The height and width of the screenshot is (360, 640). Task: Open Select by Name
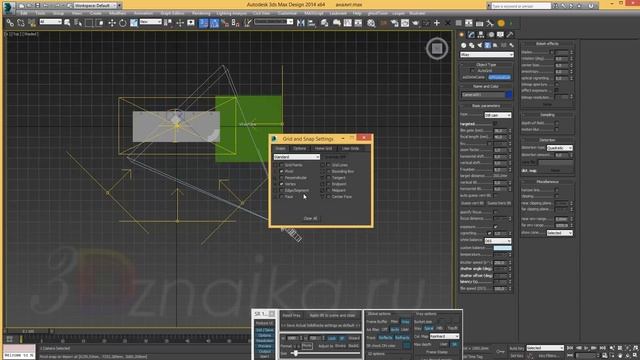click(78, 23)
